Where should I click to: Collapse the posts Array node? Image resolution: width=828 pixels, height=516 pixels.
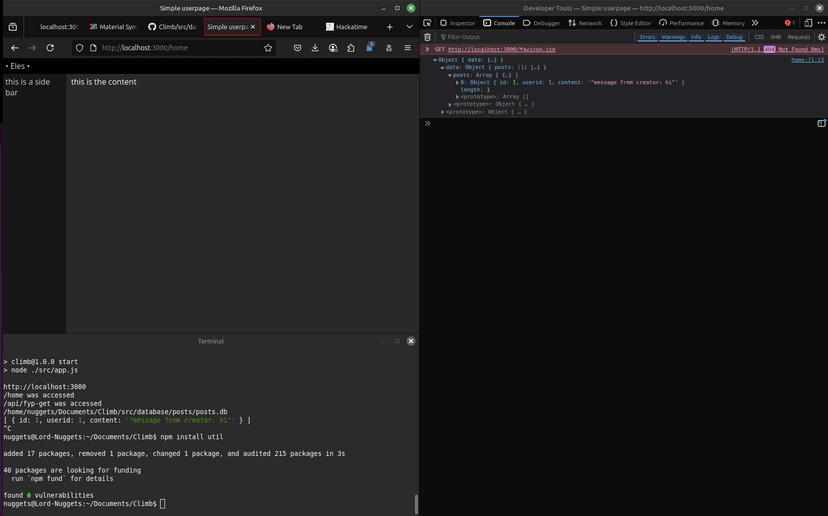point(450,74)
